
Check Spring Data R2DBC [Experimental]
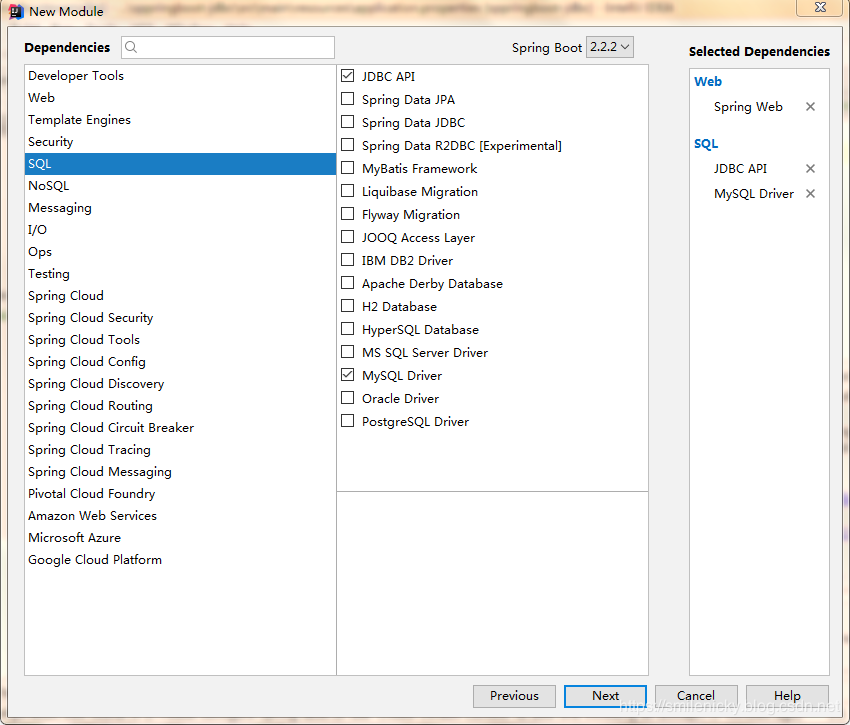point(347,145)
